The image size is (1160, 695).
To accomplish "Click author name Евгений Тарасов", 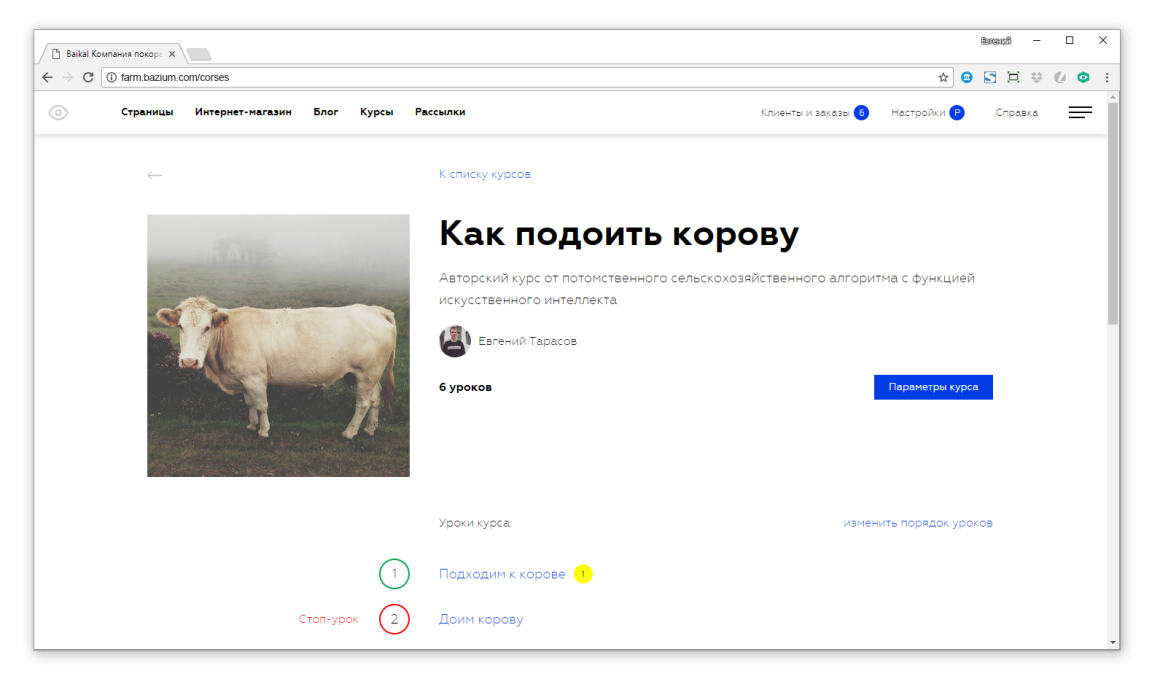I will click(527, 341).
